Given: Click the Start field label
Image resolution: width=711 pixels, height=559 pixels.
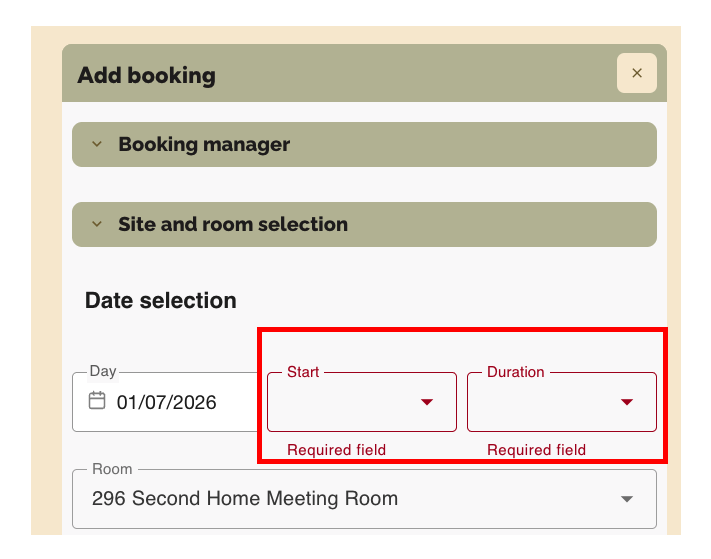Looking at the screenshot, I should coord(303,372).
